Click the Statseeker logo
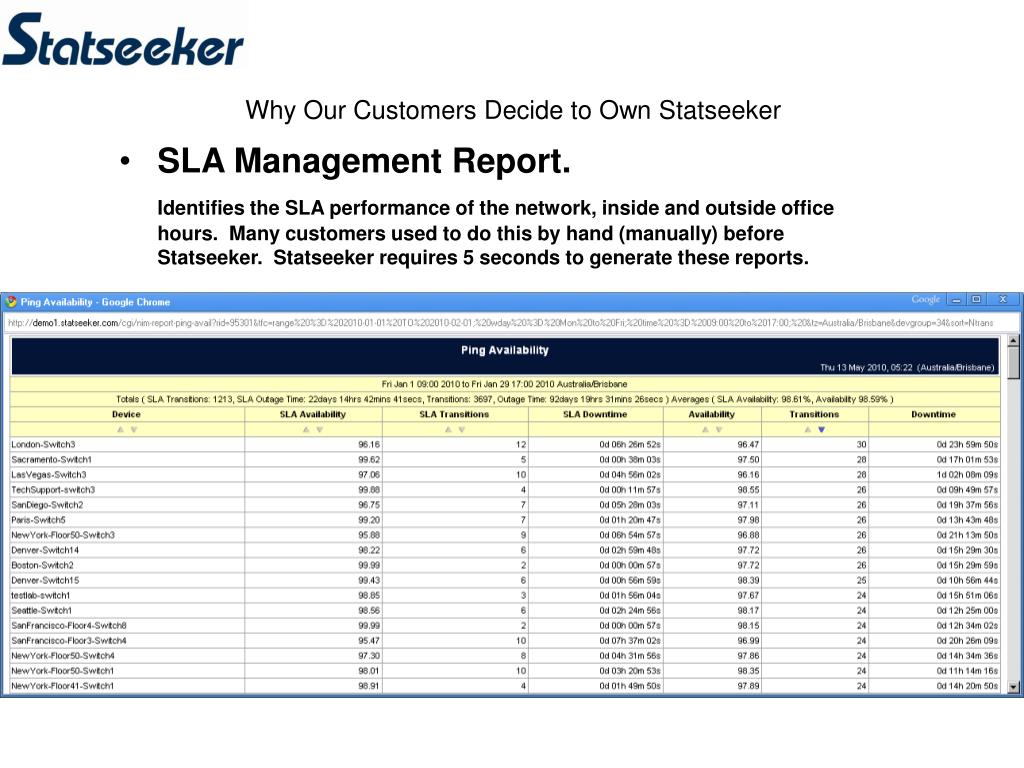1024x768 pixels. (x=123, y=39)
